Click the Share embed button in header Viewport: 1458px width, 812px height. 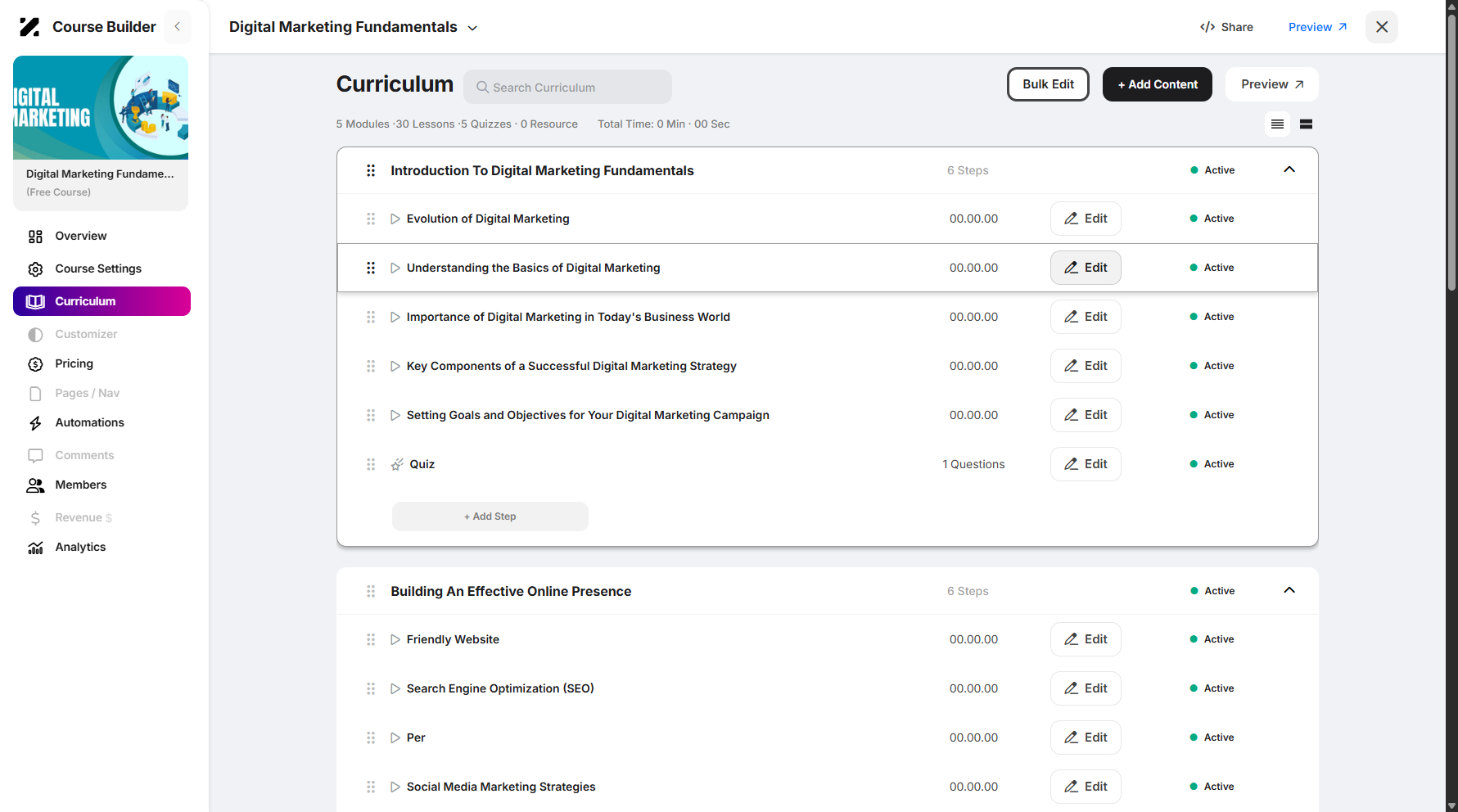[x=1226, y=27]
